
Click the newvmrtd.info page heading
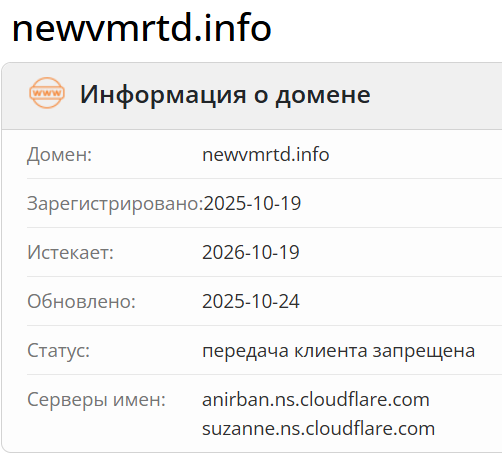tap(142, 28)
